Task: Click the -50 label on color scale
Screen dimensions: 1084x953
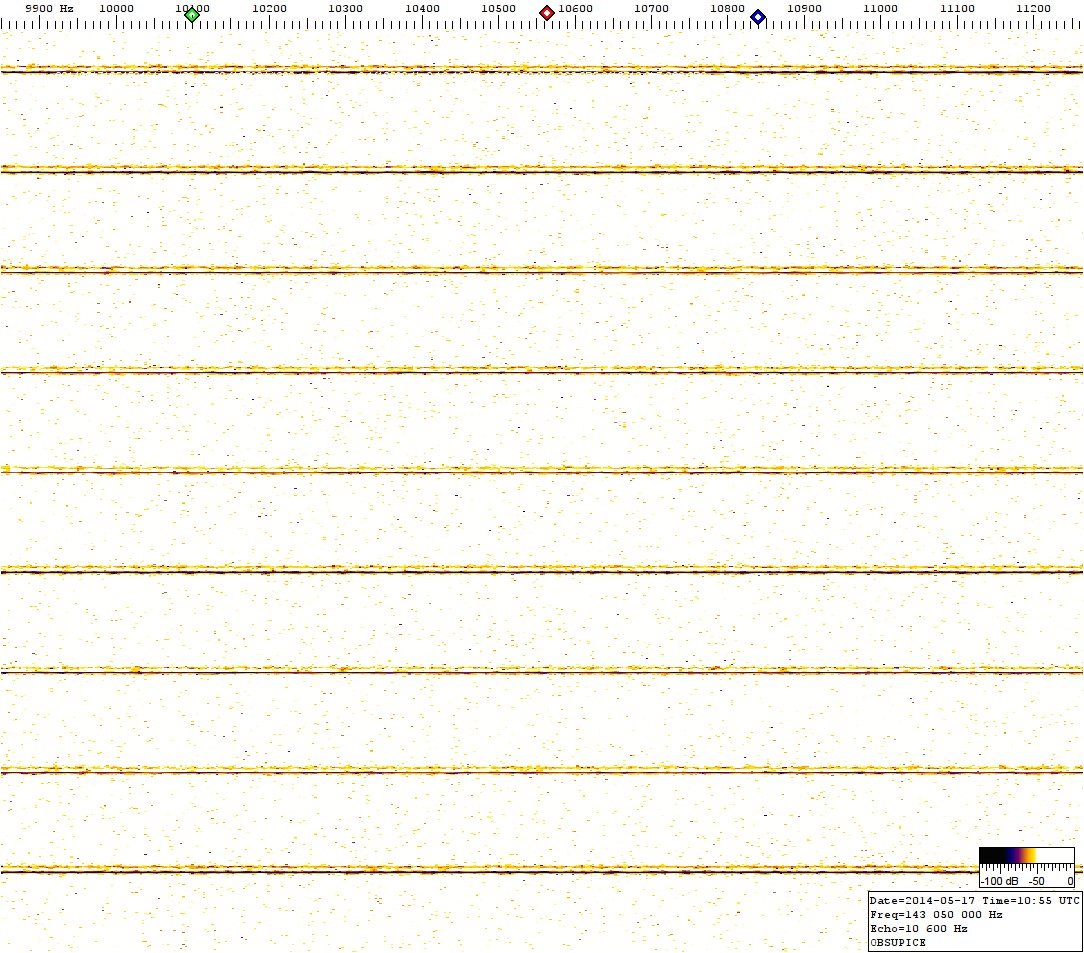Action: pyautogui.click(x=1039, y=882)
